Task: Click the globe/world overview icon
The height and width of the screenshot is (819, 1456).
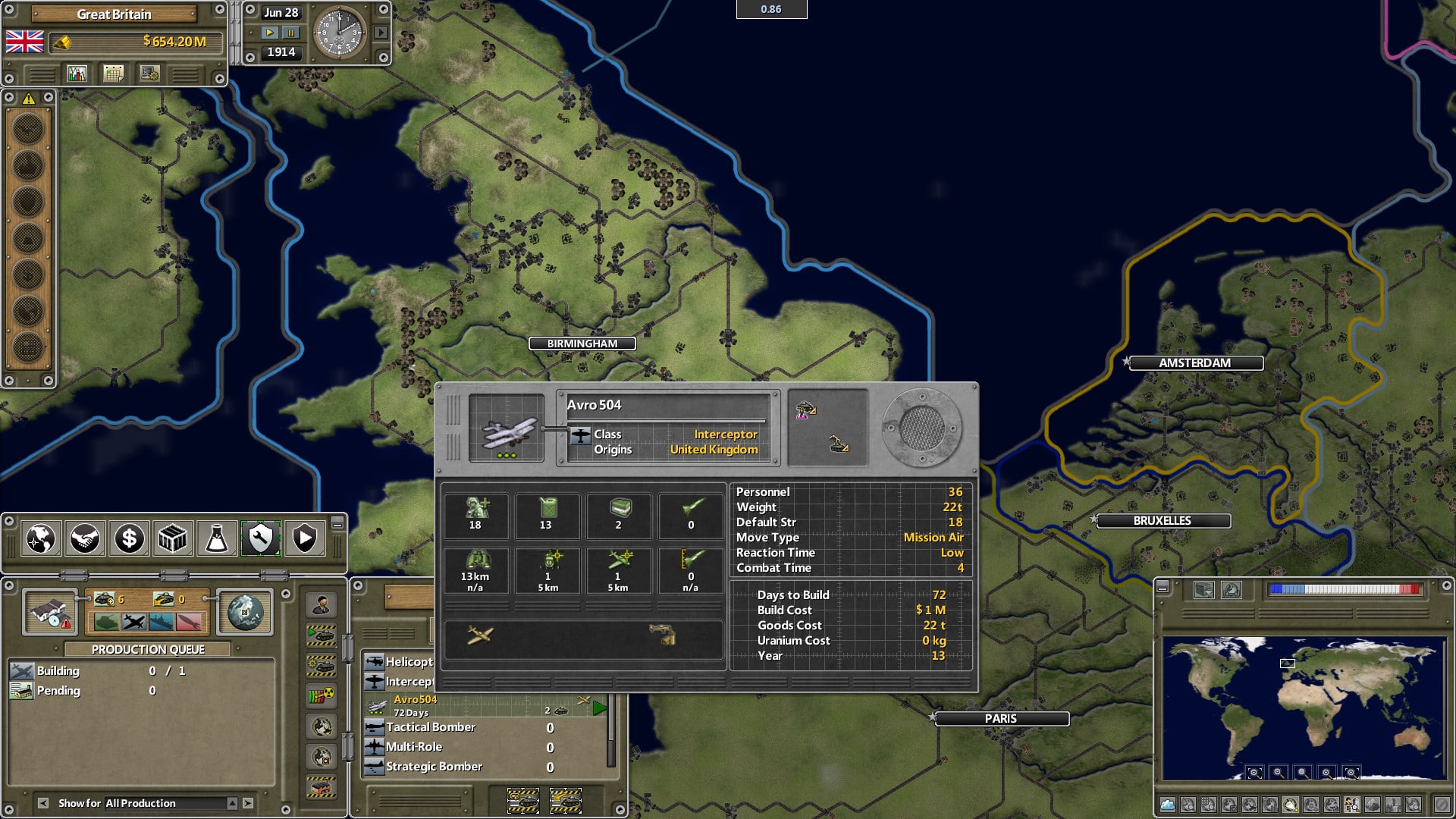Action: click(41, 539)
